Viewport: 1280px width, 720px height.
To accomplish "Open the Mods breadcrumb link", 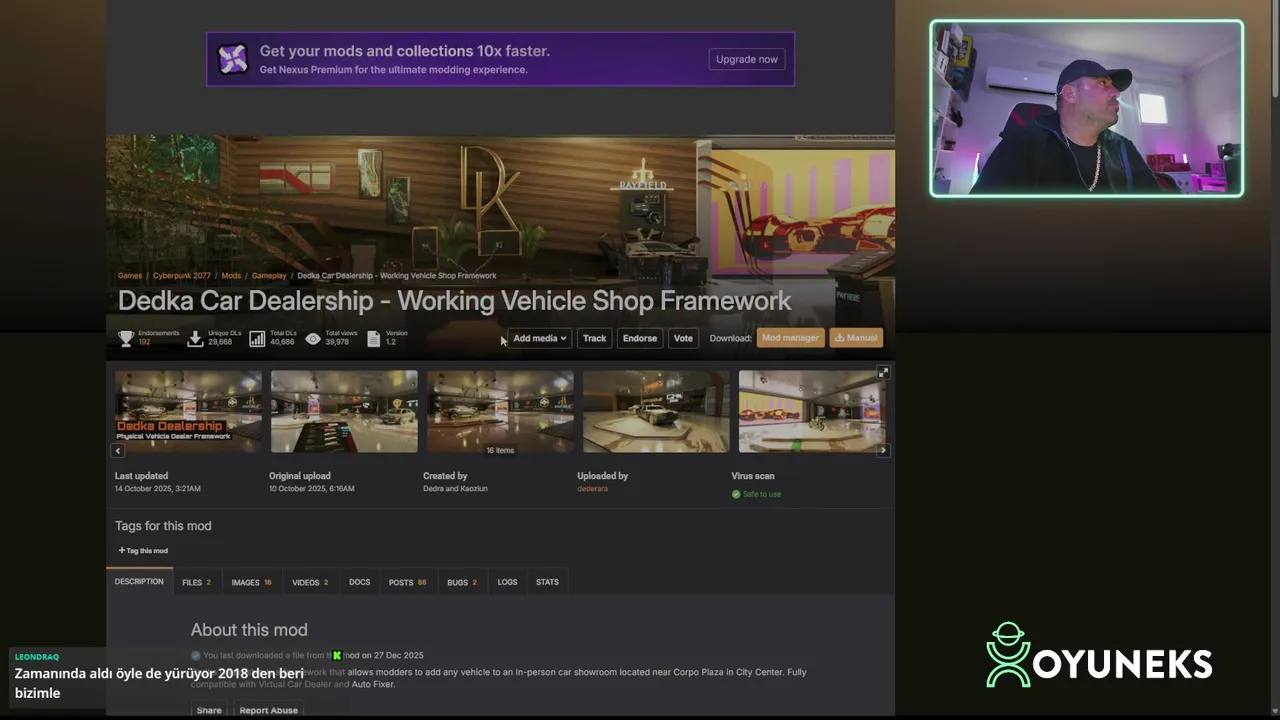I will click(x=231, y=276).
